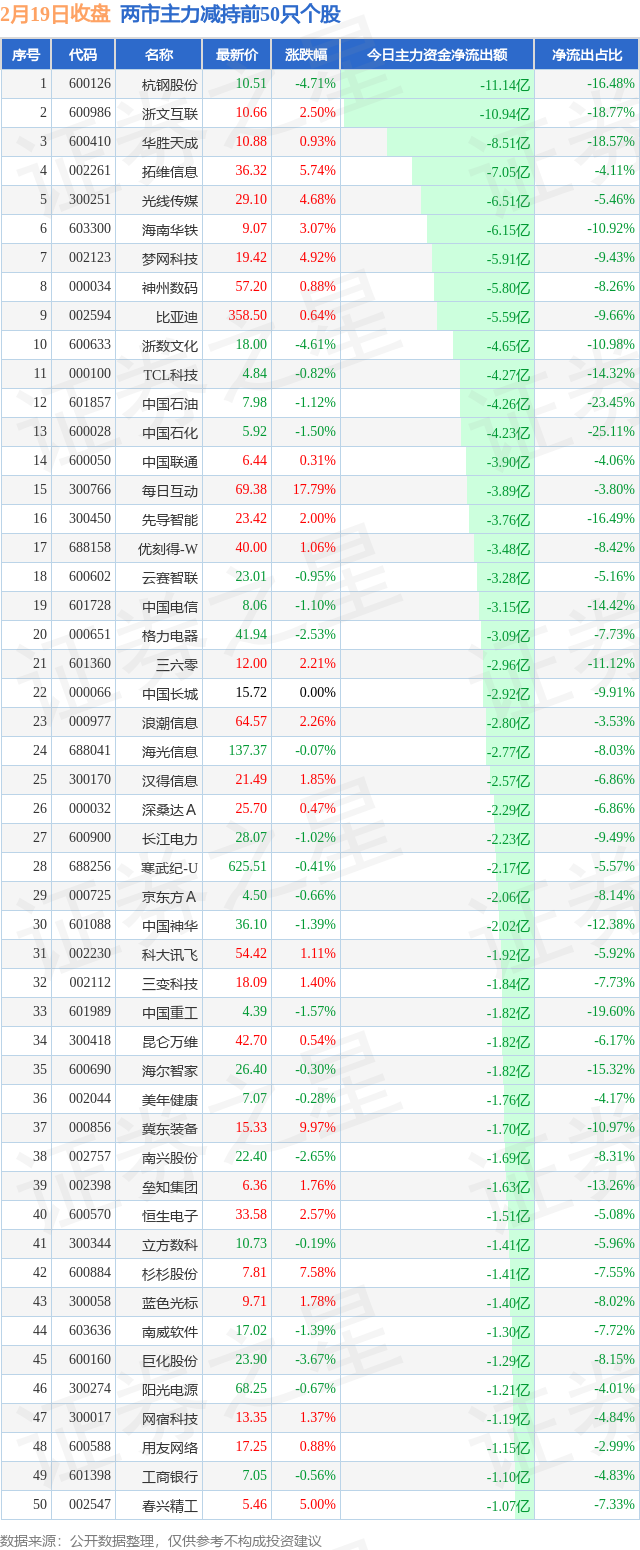Click on 优刻得-W name cell
This screenshot has width=640, height=1550.
pos(168,549)
